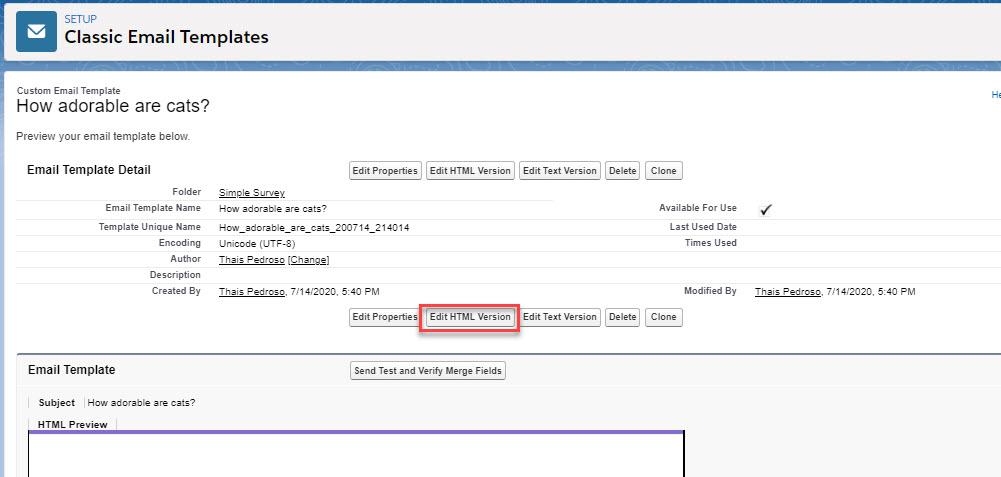Click the Email Template section heading
1001x477 pixels.
pos(72,370)
